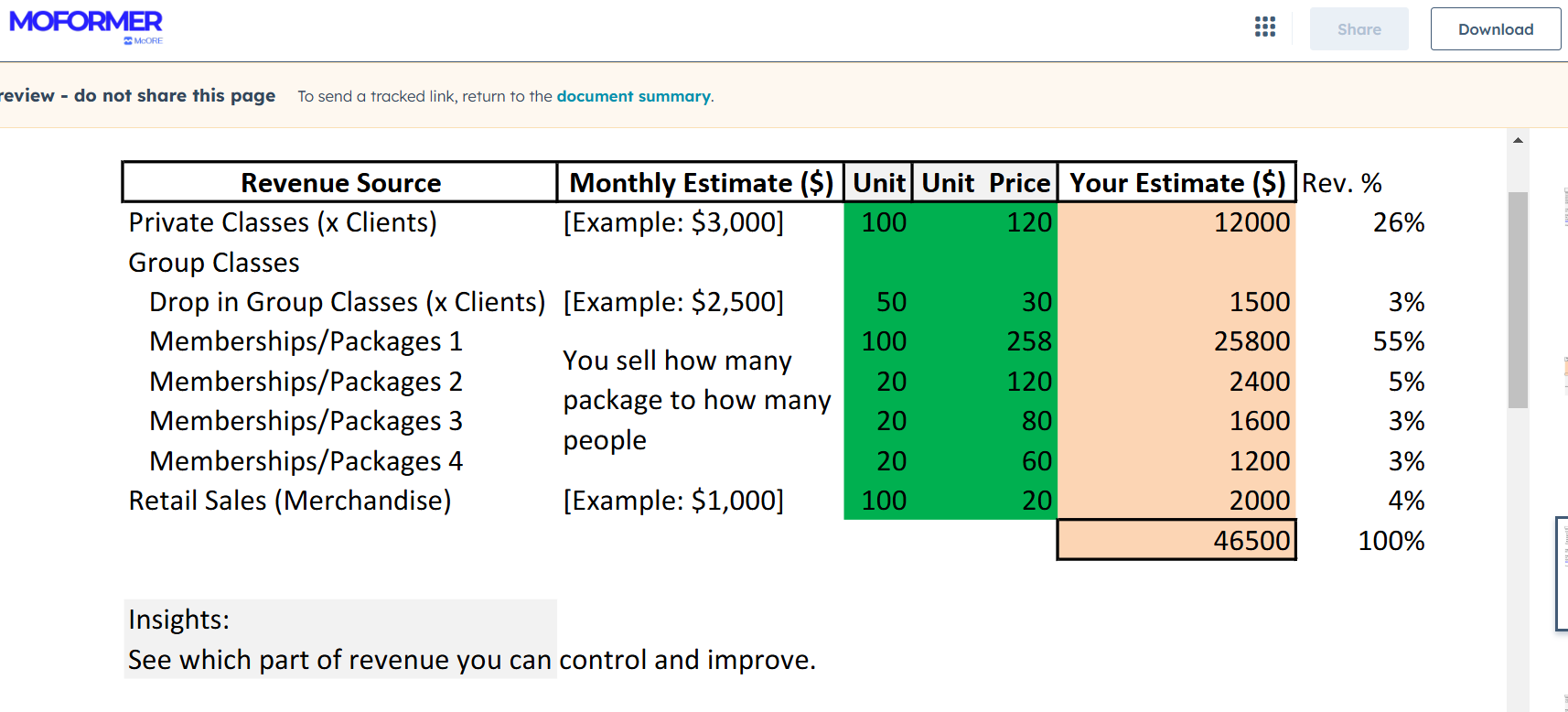Click the Download button

pos(1495,29)
